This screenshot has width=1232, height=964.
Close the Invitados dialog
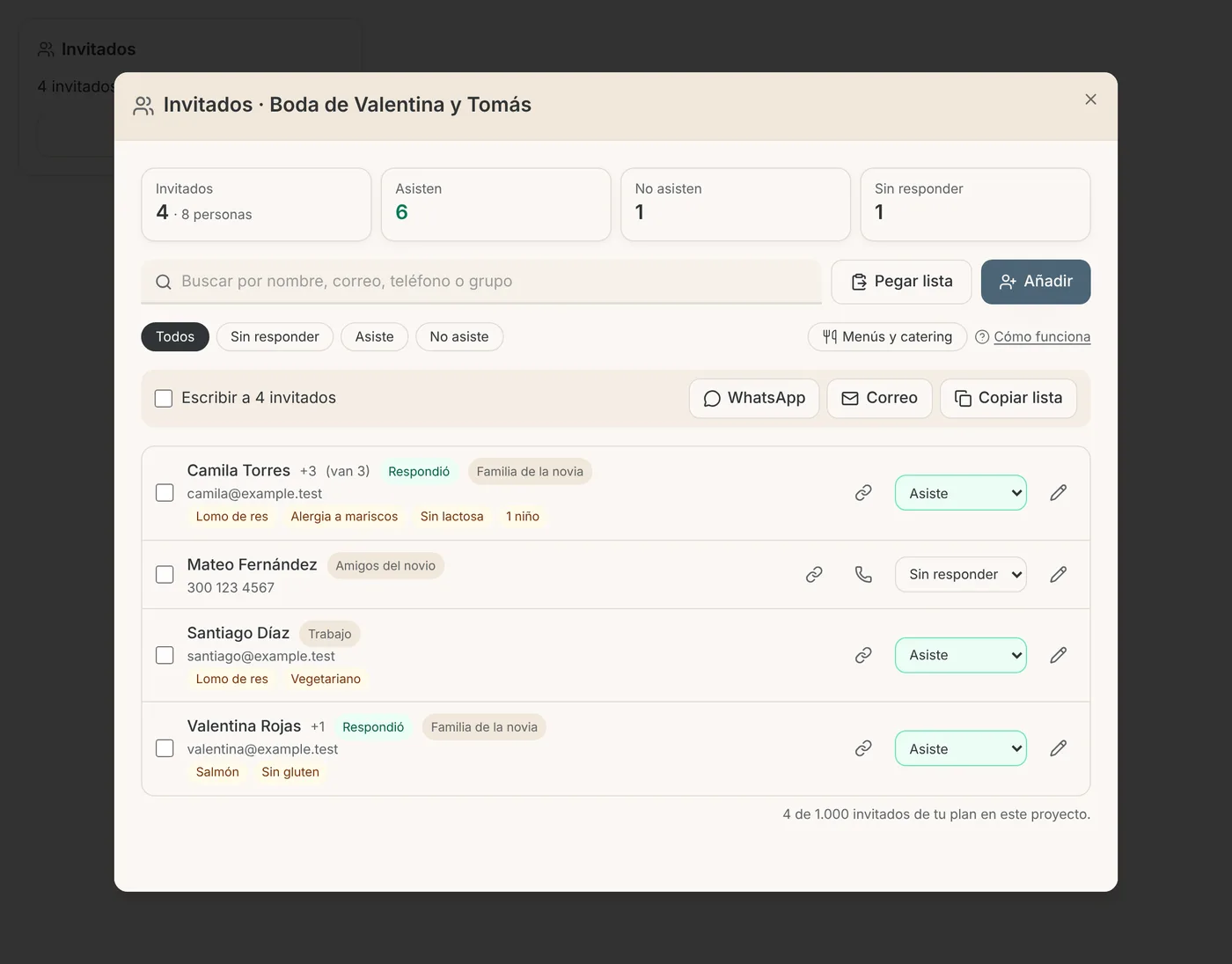pyautogui.click(x=1090, y=99)
